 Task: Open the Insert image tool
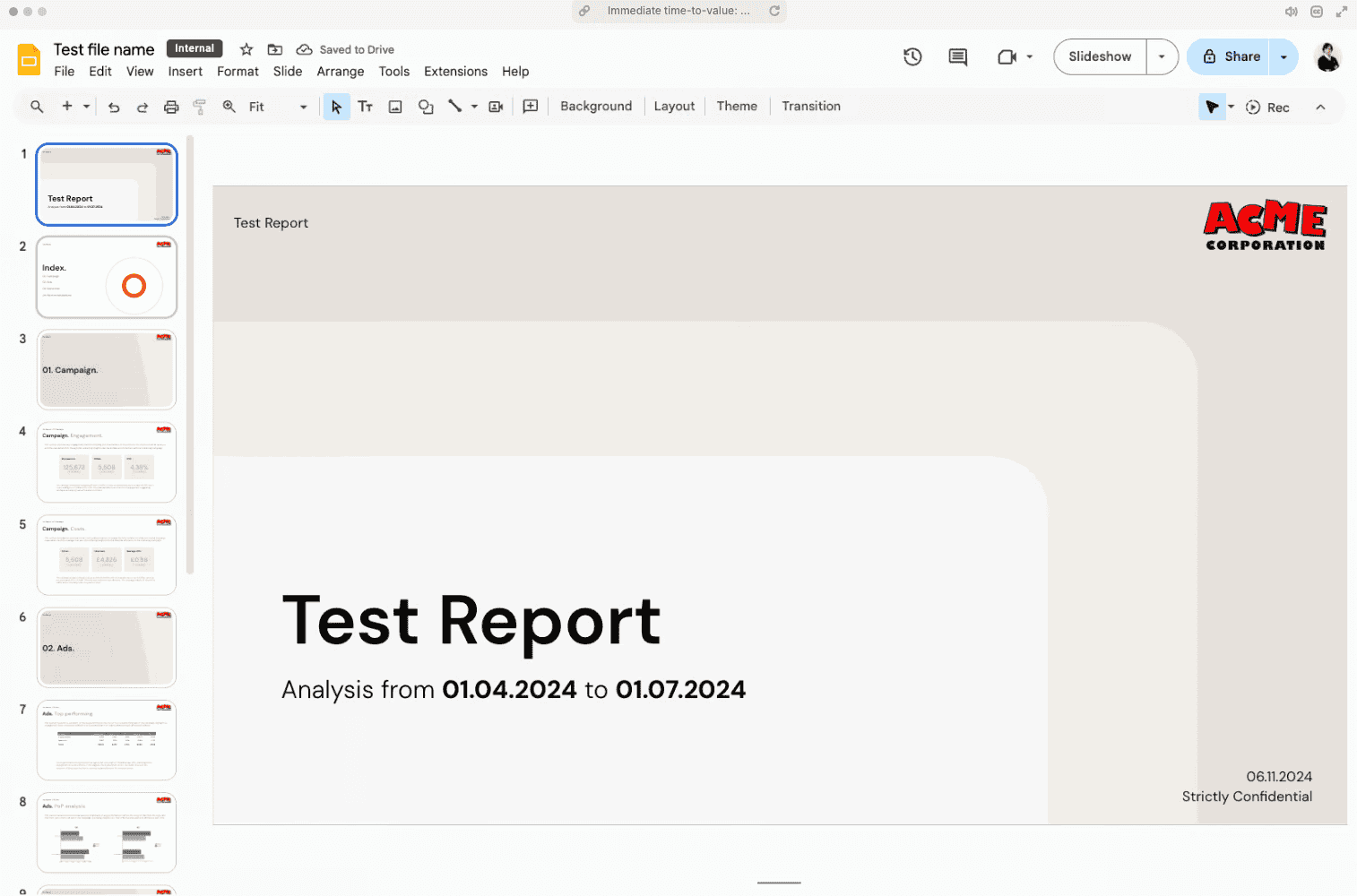pos(395,106)
